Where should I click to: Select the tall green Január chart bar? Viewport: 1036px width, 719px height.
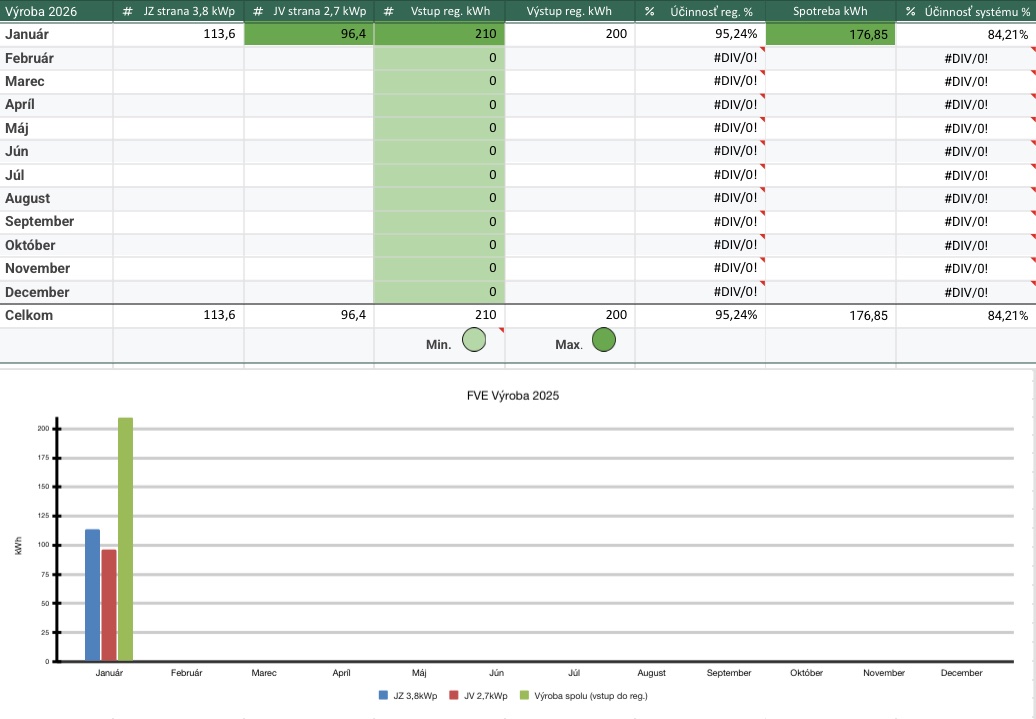click(125, 540)
